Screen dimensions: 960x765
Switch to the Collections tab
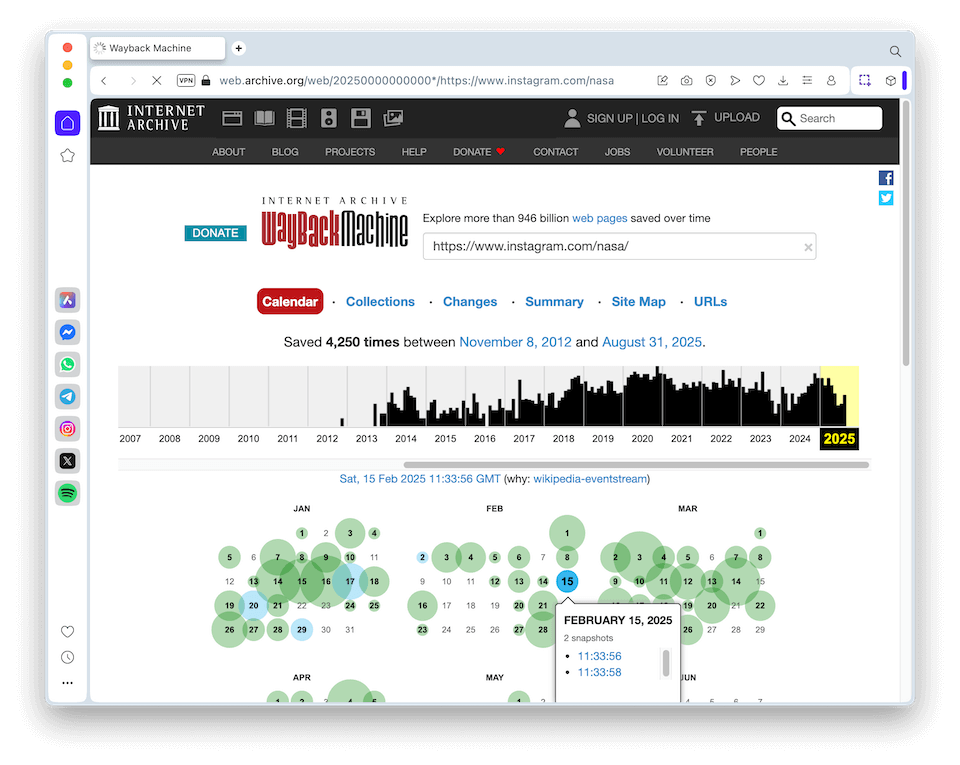click(x=380, y=301)
